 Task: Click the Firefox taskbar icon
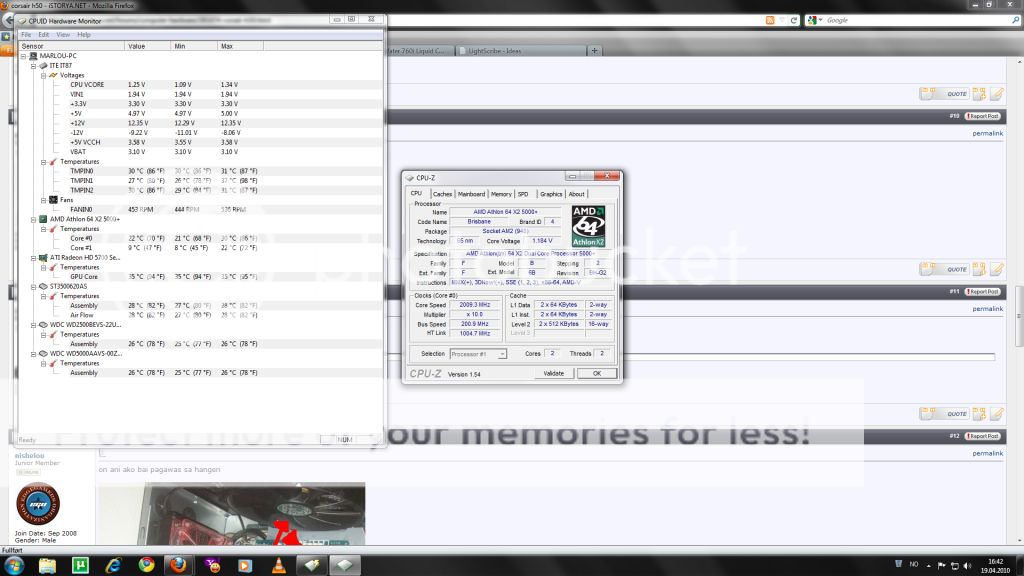(x=179, y=565)
